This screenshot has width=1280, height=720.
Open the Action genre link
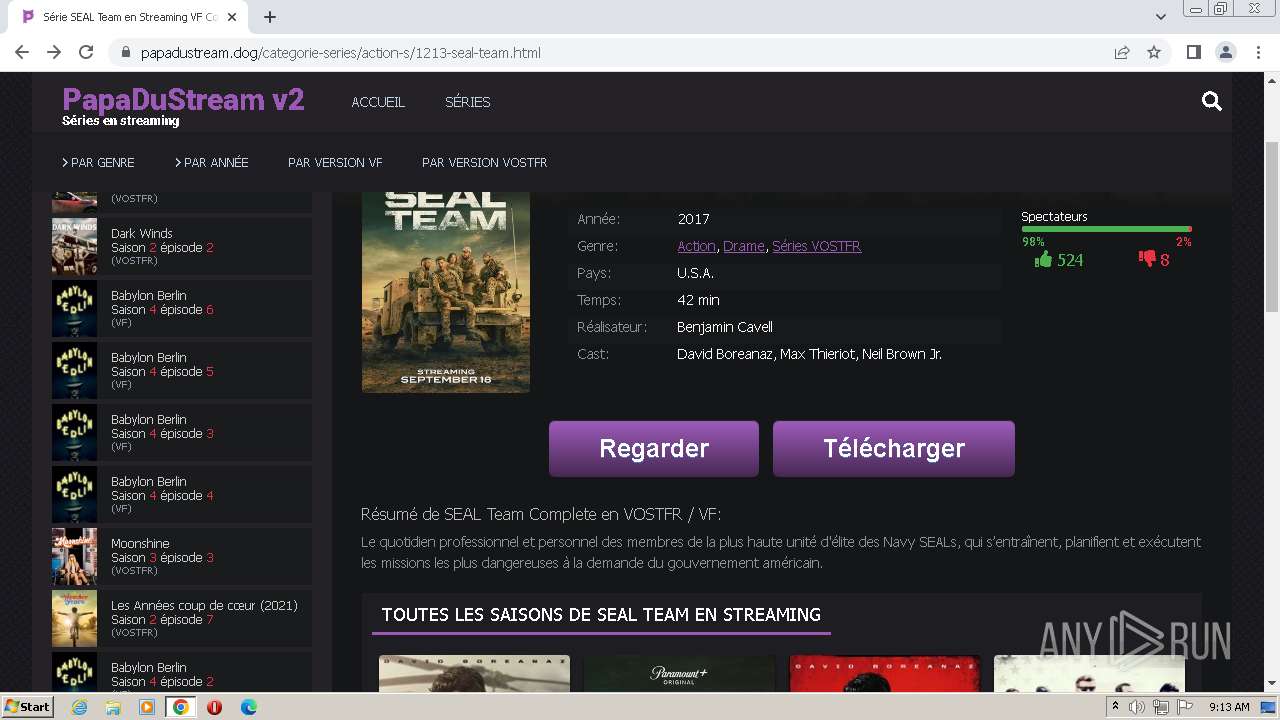[696, 246]
